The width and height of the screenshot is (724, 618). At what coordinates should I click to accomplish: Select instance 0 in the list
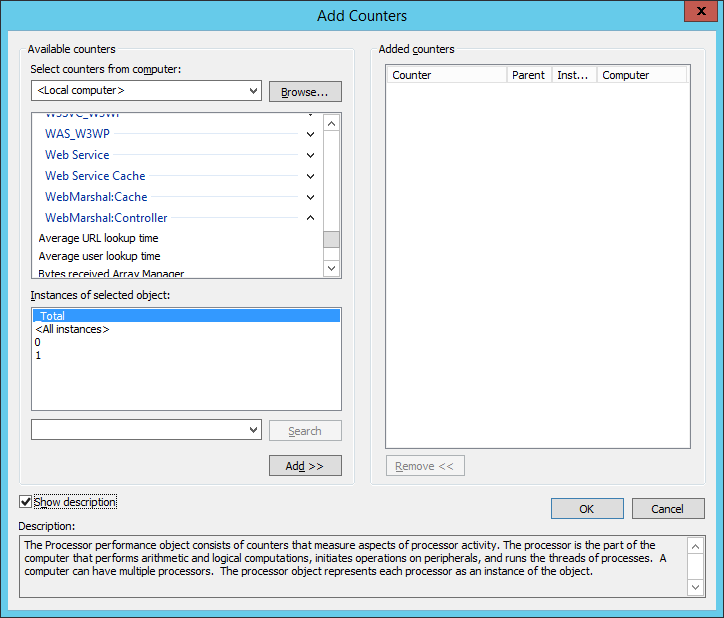tap(37, 342)
